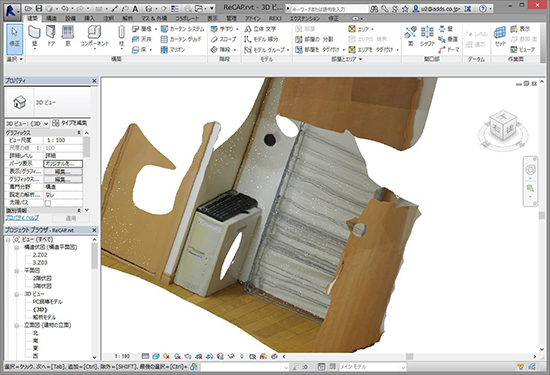Click the star favorites icon in title bar
This screenshot has height=375, width=550.
coord(404,8)
